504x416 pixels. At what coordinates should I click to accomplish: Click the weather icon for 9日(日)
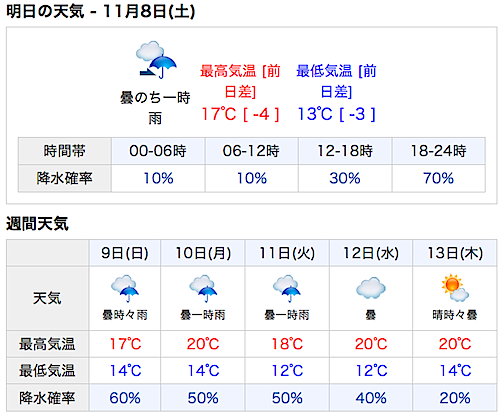click(x=125, y=288)
